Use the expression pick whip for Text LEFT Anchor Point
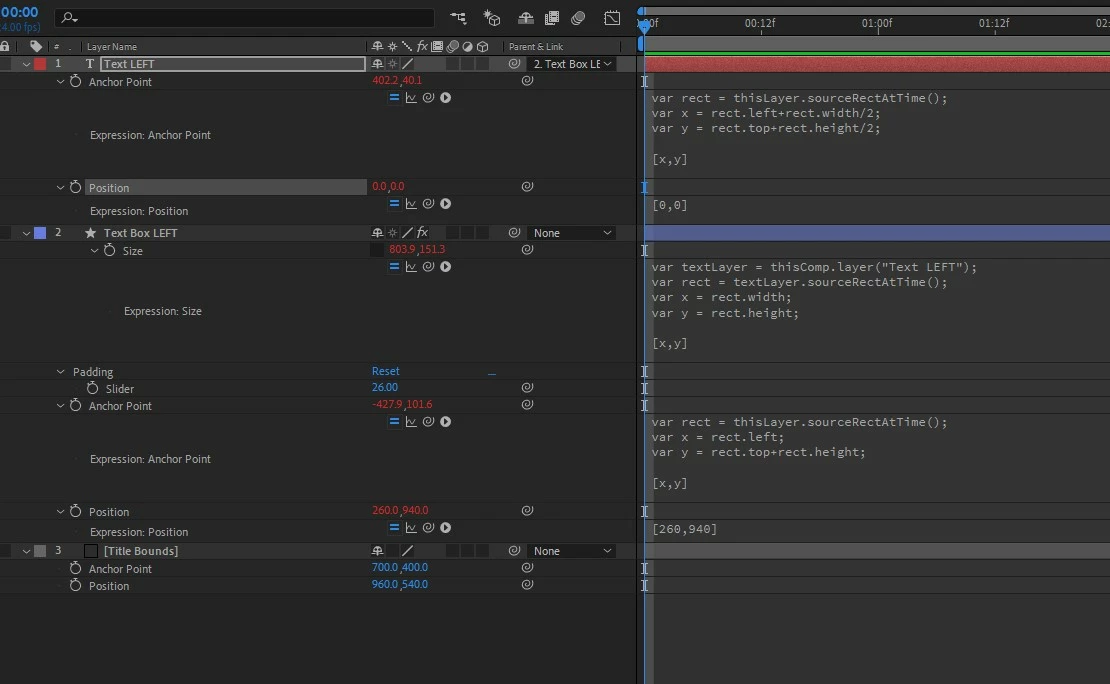The height and width of the screenshot is (684, 1110). click(x=428, y=98)
